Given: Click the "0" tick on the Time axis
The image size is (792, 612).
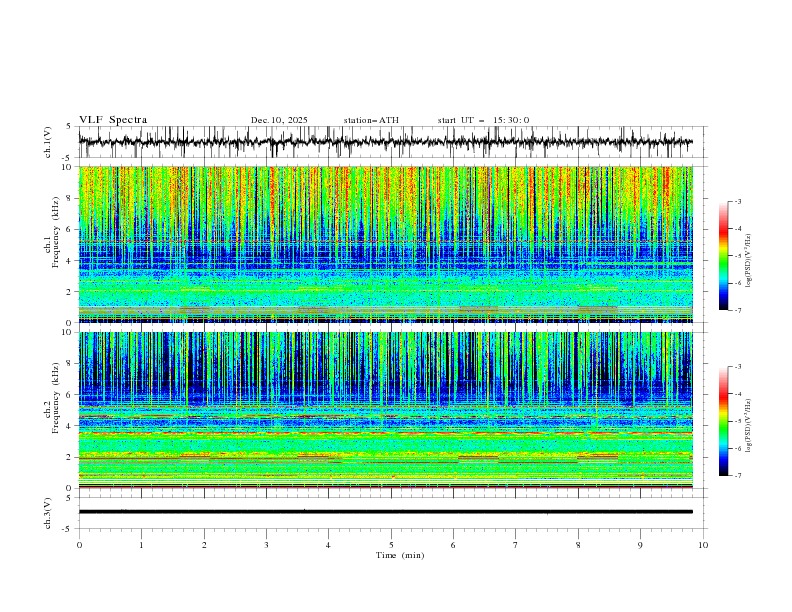Looking at the screenshot, I should (79, 545).
